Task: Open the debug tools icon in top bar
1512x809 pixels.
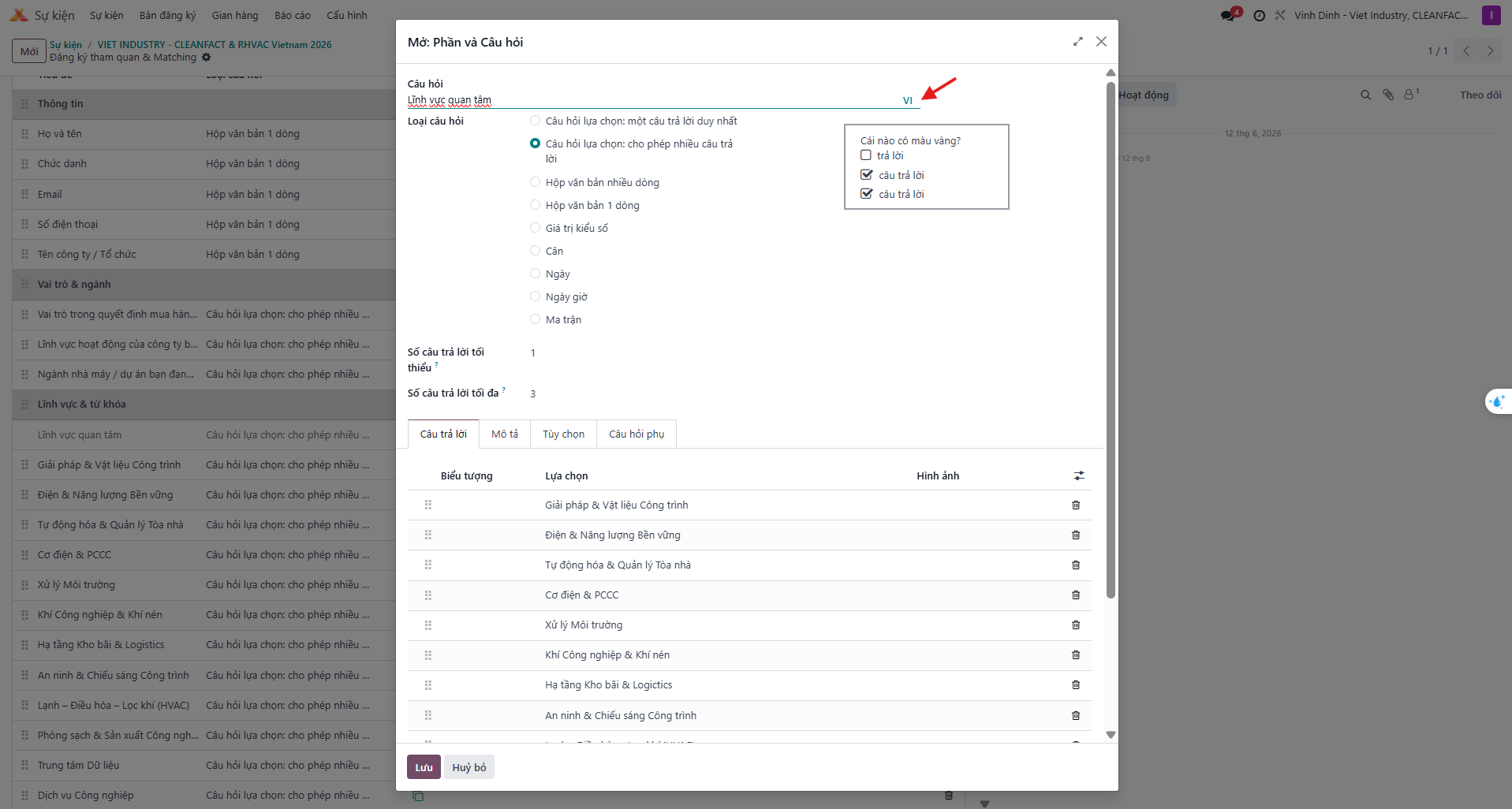Action: point(1280,15)
